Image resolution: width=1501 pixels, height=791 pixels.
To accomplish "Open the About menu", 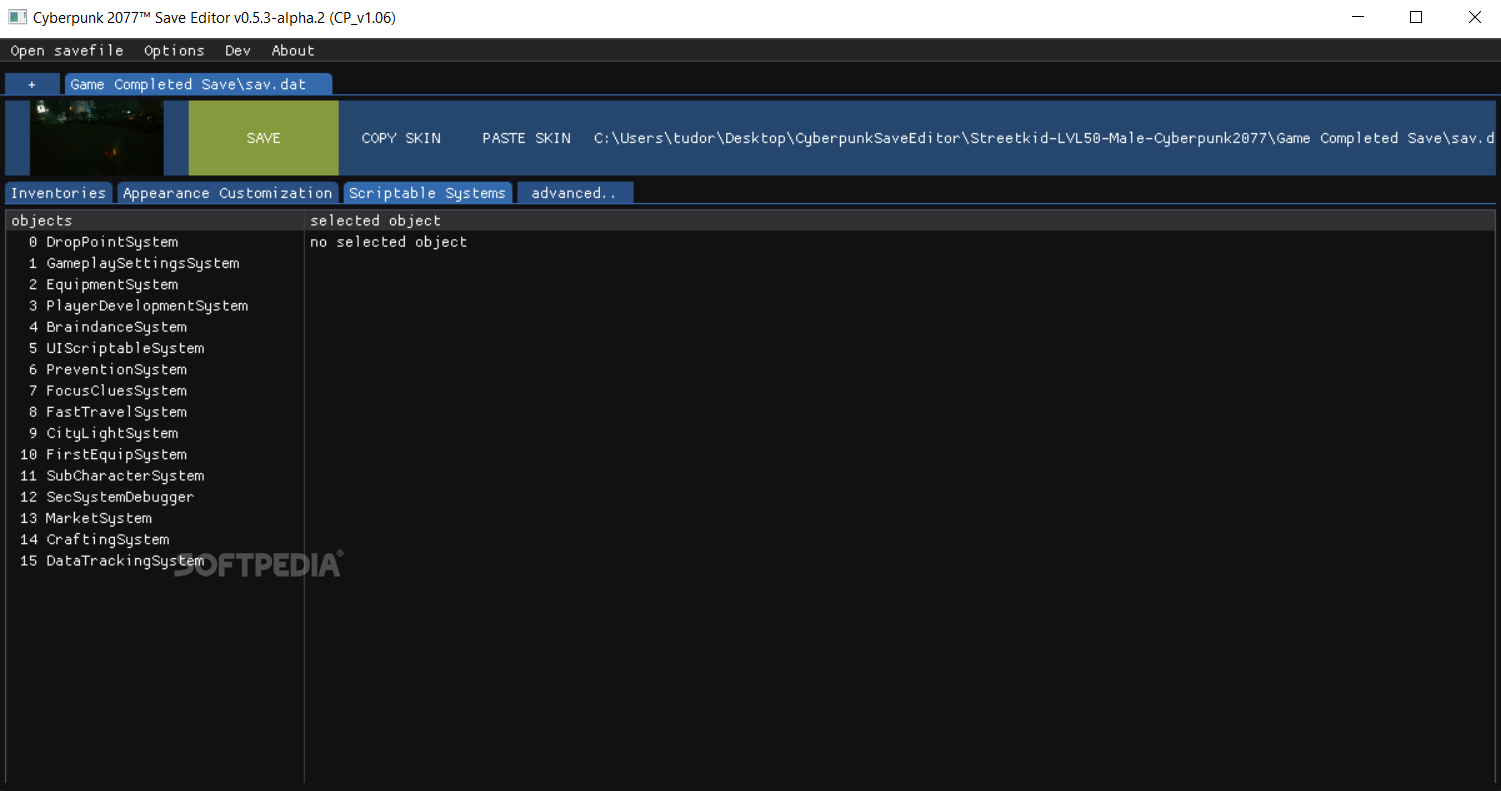I will [x=293, y=50].
